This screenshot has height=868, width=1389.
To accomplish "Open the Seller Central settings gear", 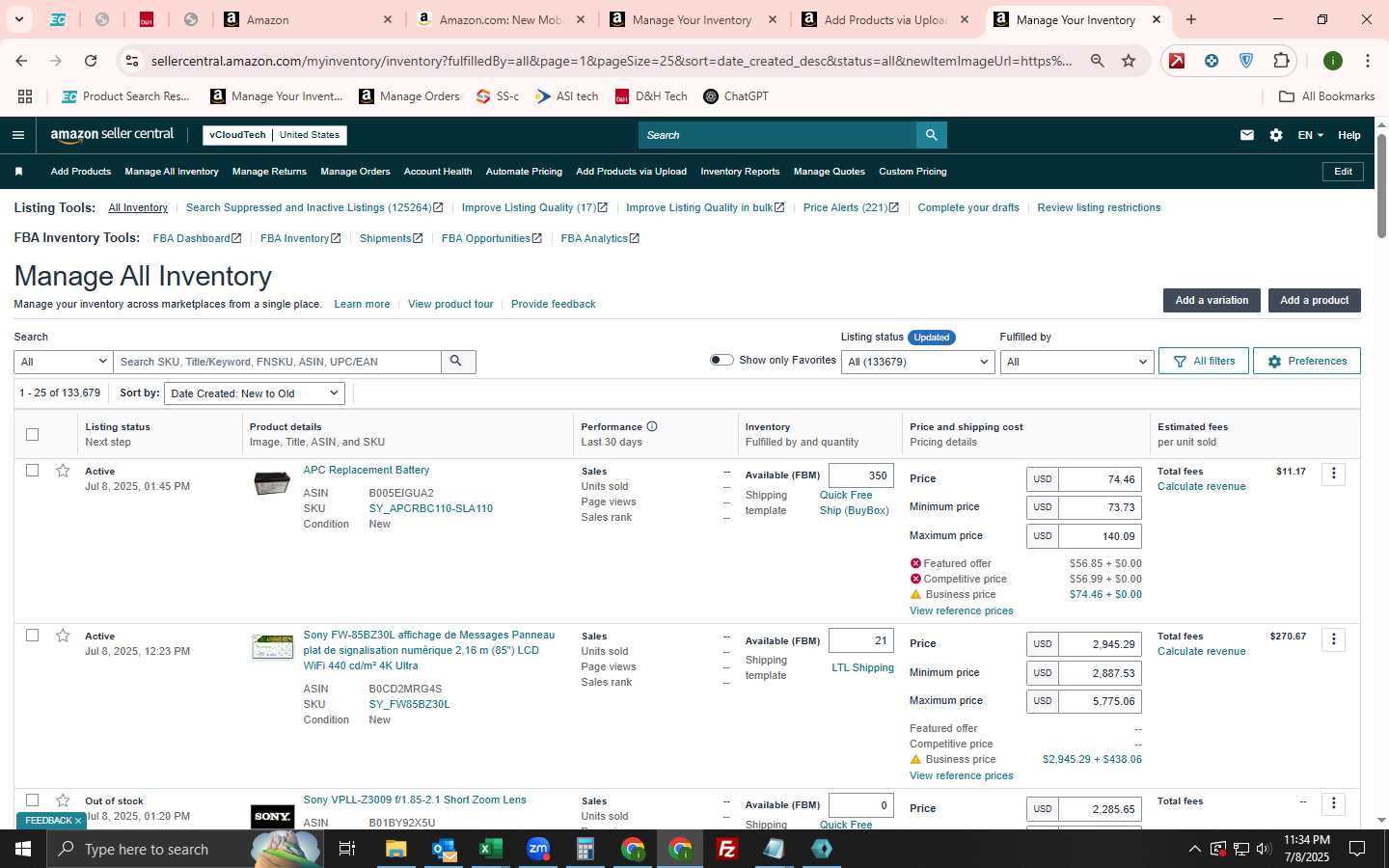I will pyautogui.click(x=1276, y=135).
